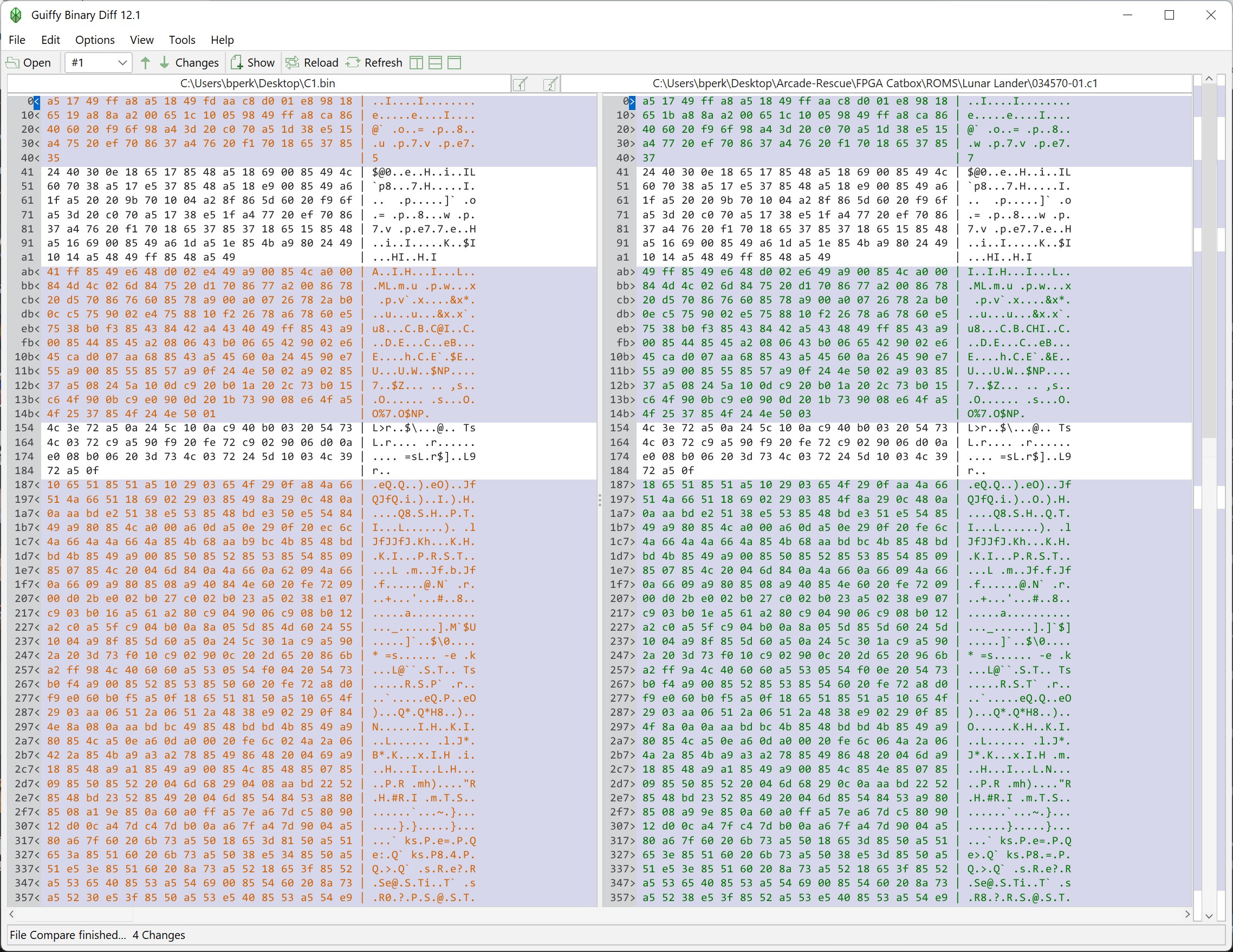The width and height of the screenshot is (1233, 952).
Task: Refresh the comparison
Action: [x=374, y=63]
